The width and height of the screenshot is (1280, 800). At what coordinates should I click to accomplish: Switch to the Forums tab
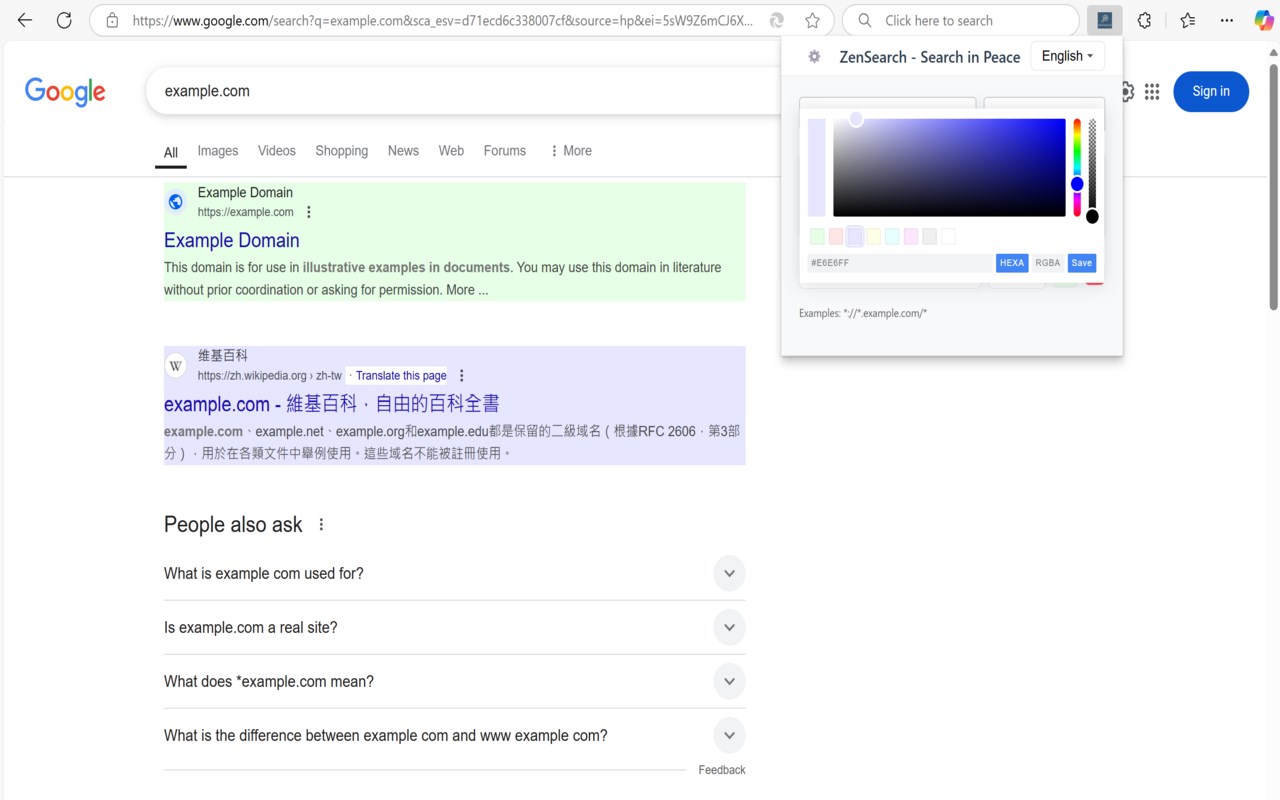(x=505, y=151)
